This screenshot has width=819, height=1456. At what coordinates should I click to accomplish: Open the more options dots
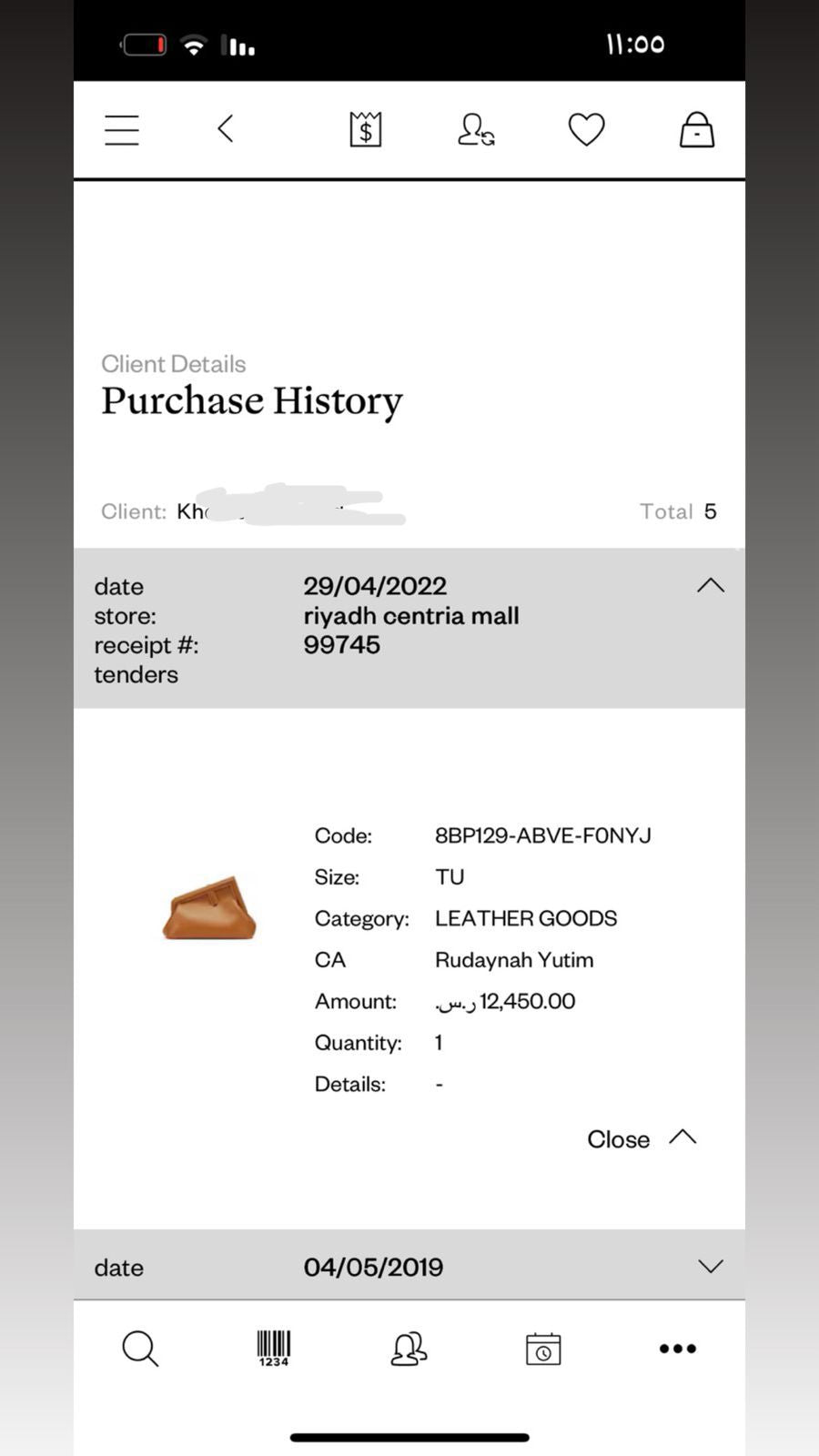(x=678, y=1349)
